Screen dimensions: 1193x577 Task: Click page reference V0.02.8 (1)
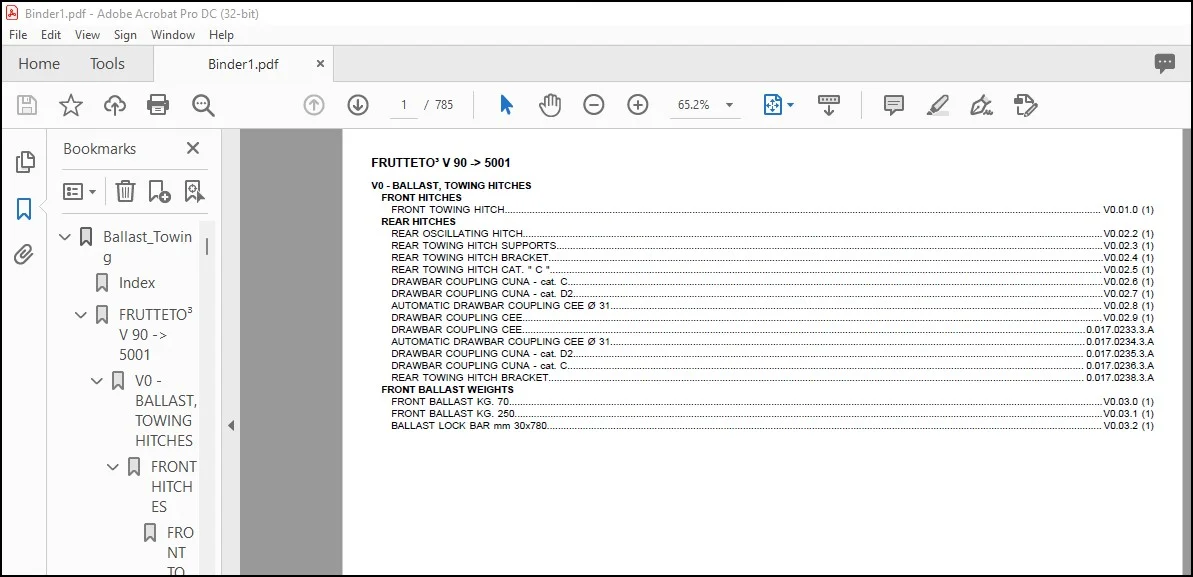(x=1129, y=305)
